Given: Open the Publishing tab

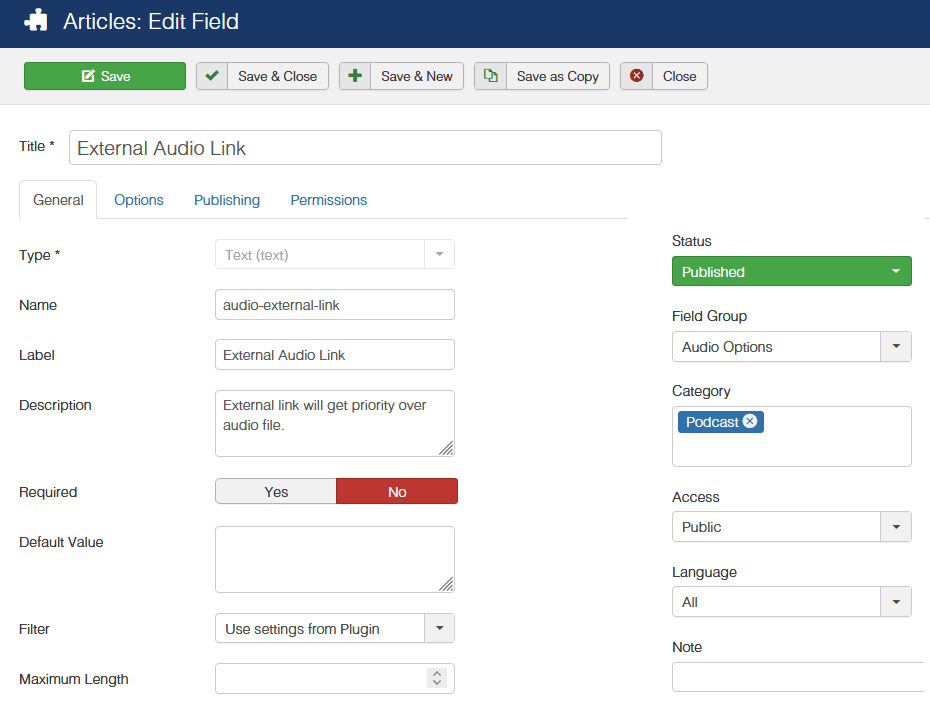Looking at the screenshot, I should click(227, 200).
